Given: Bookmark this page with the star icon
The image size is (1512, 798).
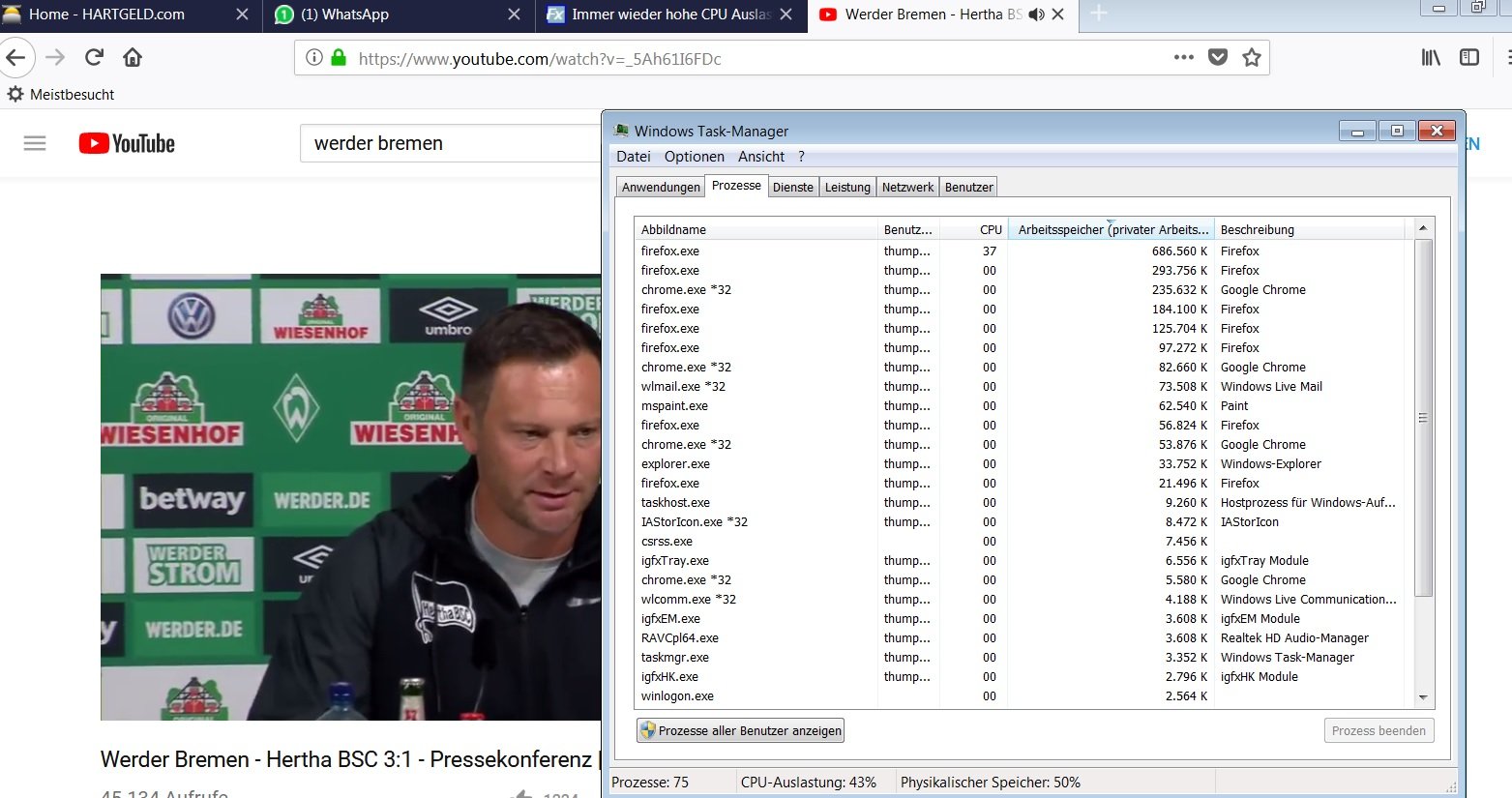Looking at the screenshot, I should tap(1252, 58).
